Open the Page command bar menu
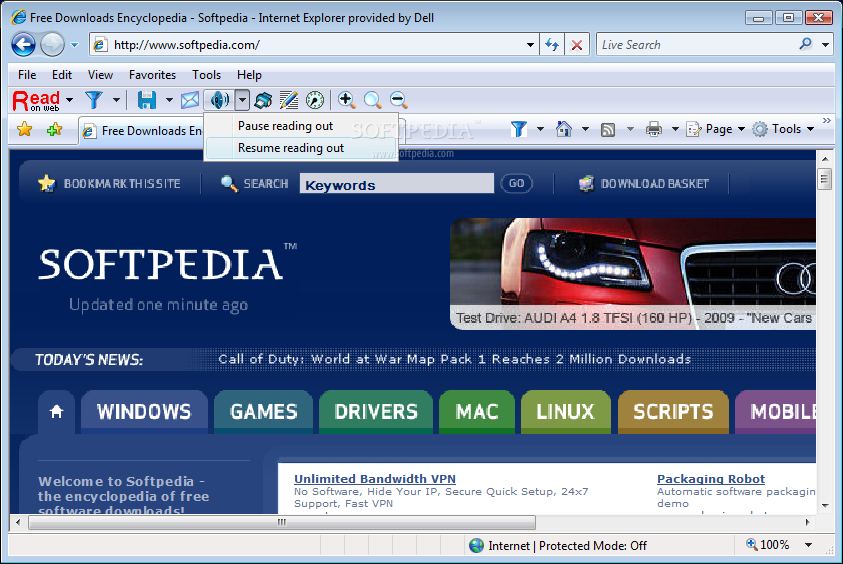This screenshot has width=843, height=564. 716,129
